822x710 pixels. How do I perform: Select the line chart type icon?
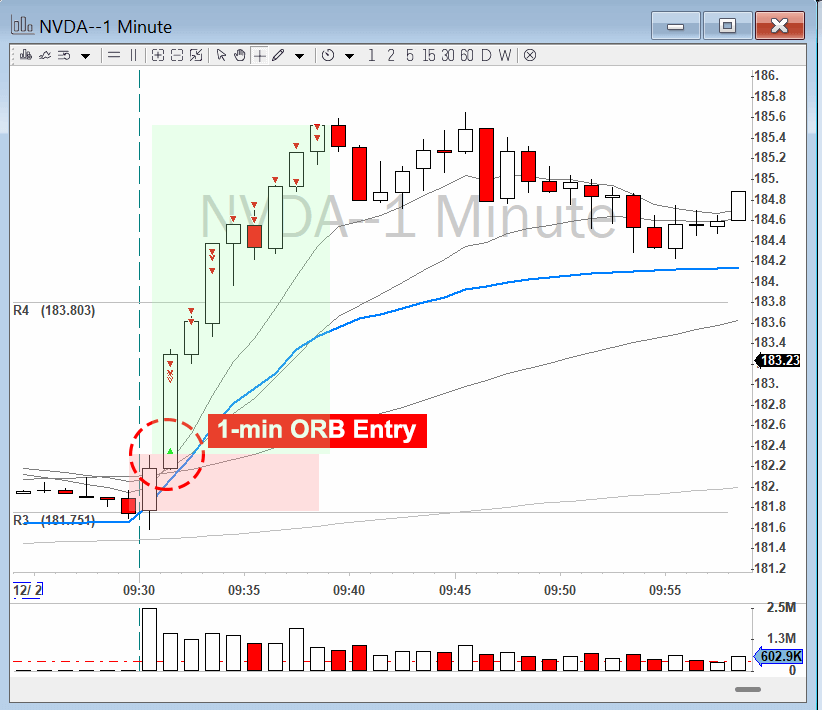[44, 55]
